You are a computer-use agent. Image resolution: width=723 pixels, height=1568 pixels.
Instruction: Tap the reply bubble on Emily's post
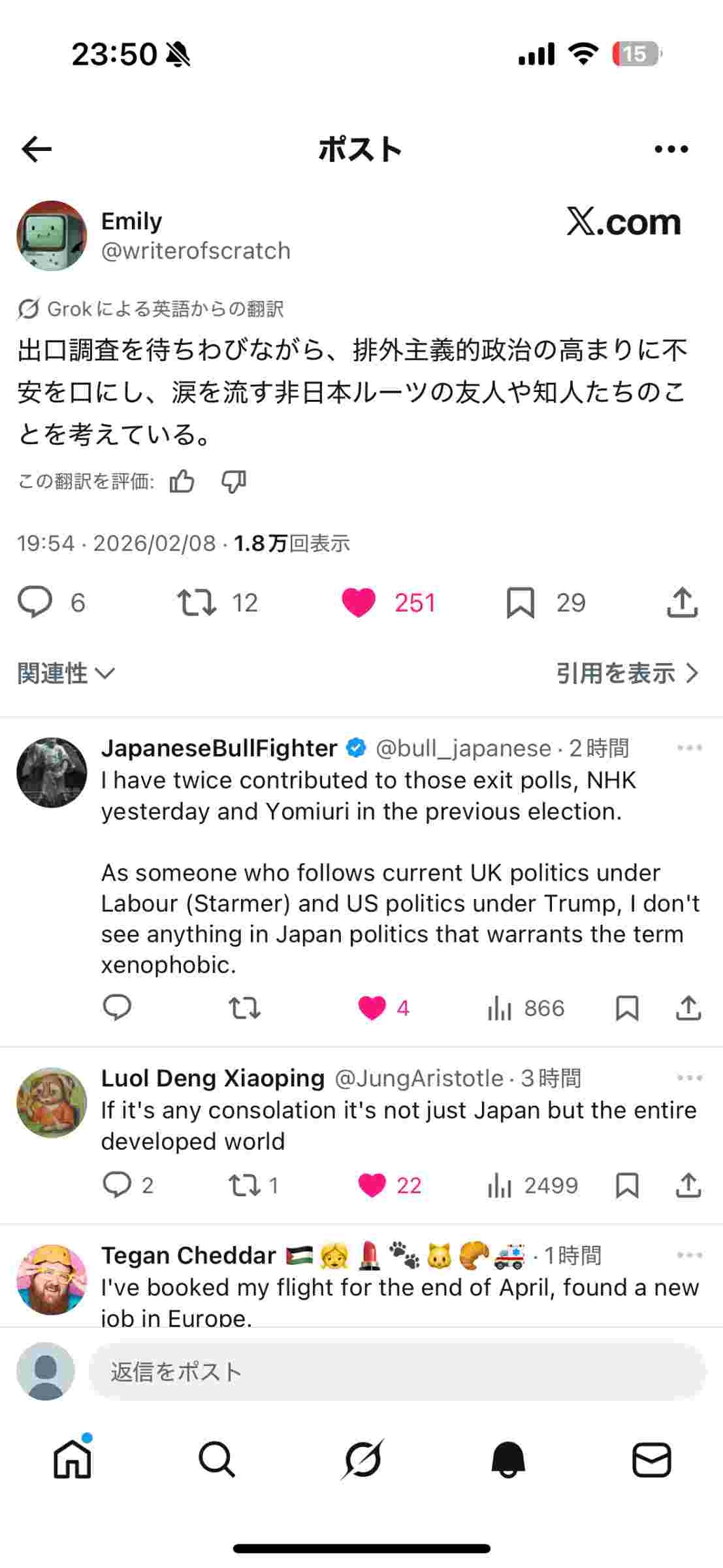pos(35,602)
